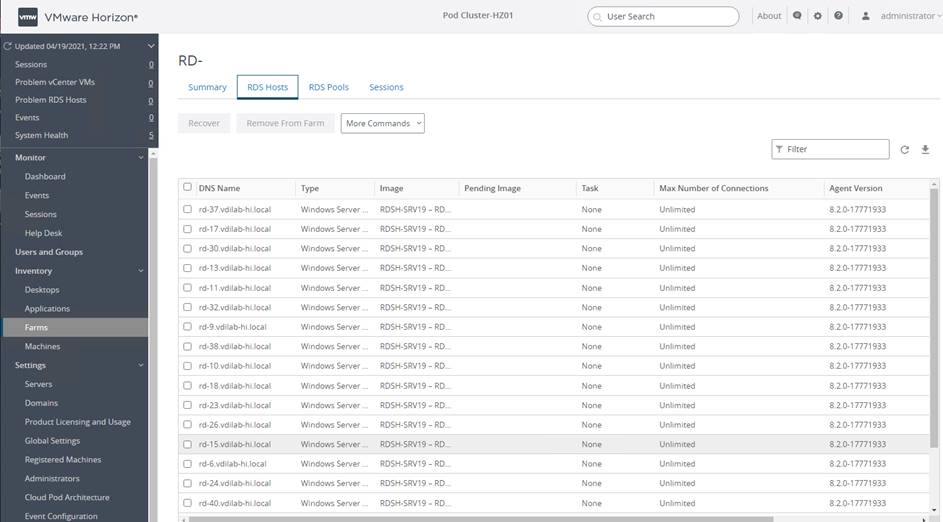The height and width of the screenshot is (522, 943).
Task: Switch to the RDS Hosts tab
Action: pos(268,87)
